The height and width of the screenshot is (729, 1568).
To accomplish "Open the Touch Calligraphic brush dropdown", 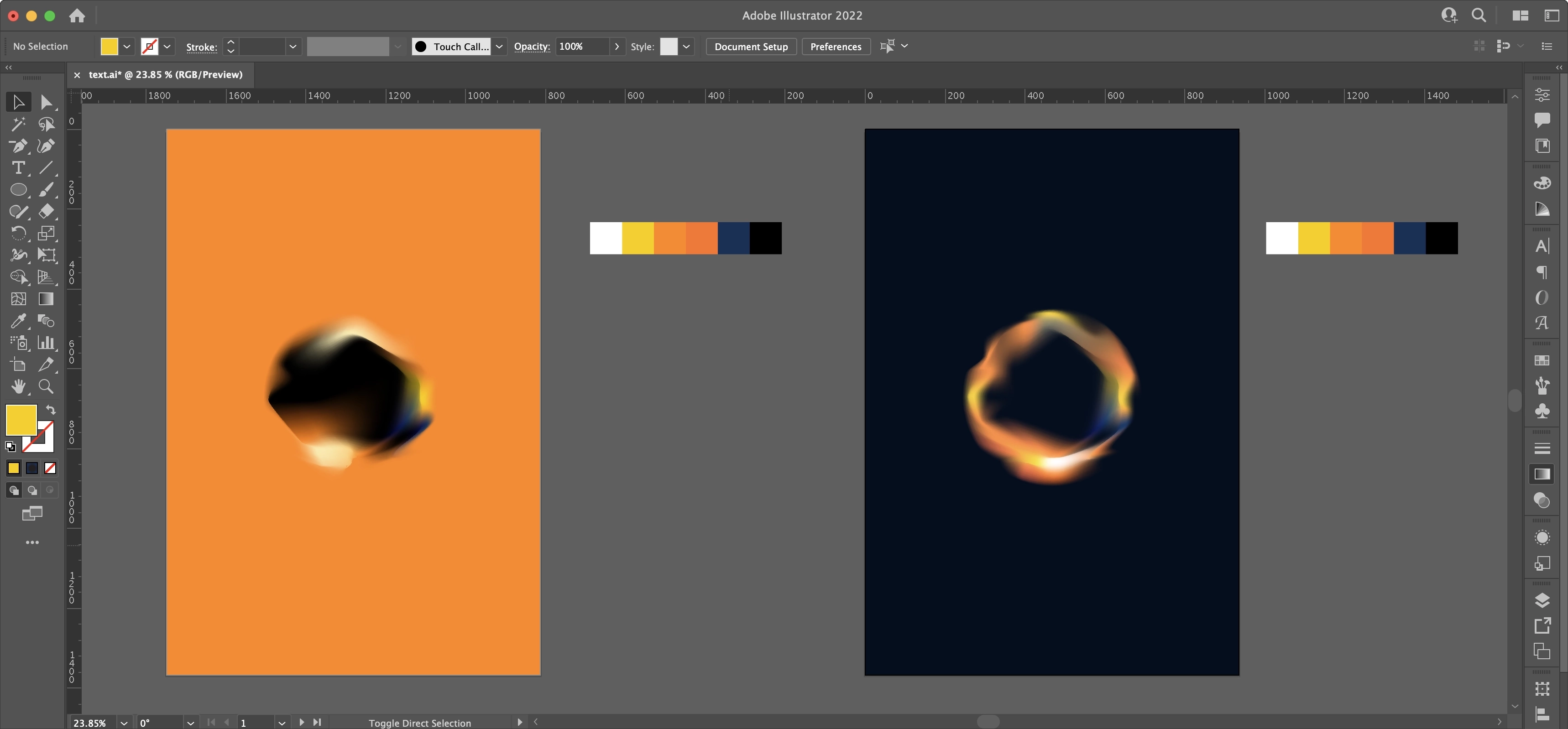I will tap(499, 46).
